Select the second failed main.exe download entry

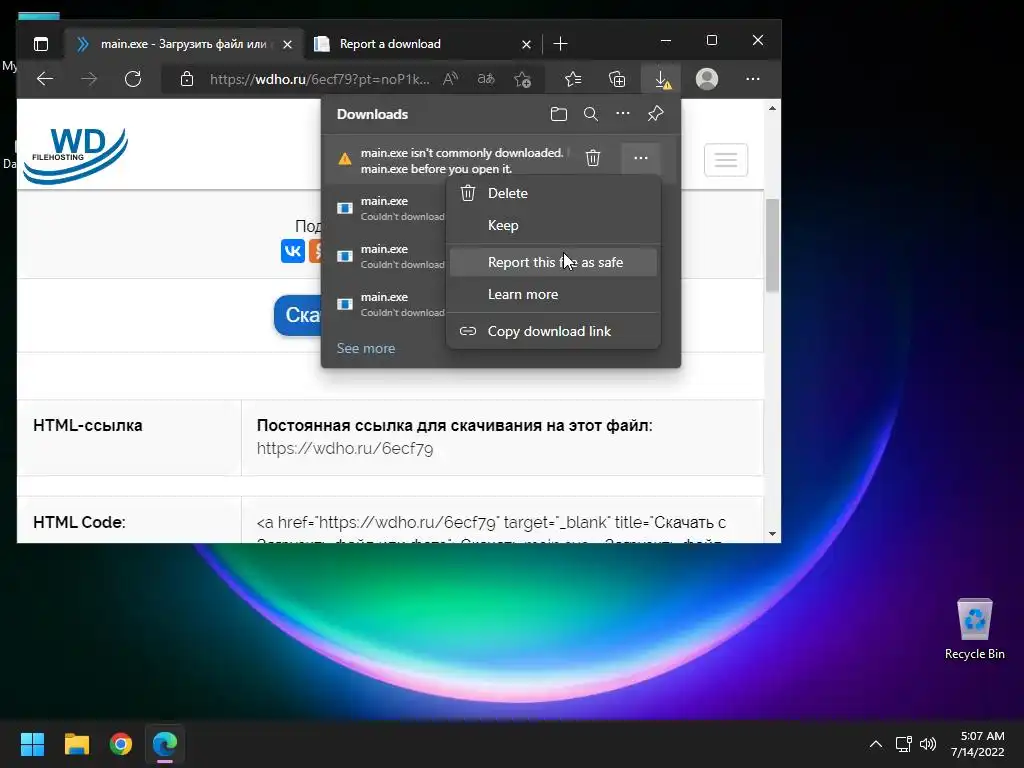coord(385,256)
